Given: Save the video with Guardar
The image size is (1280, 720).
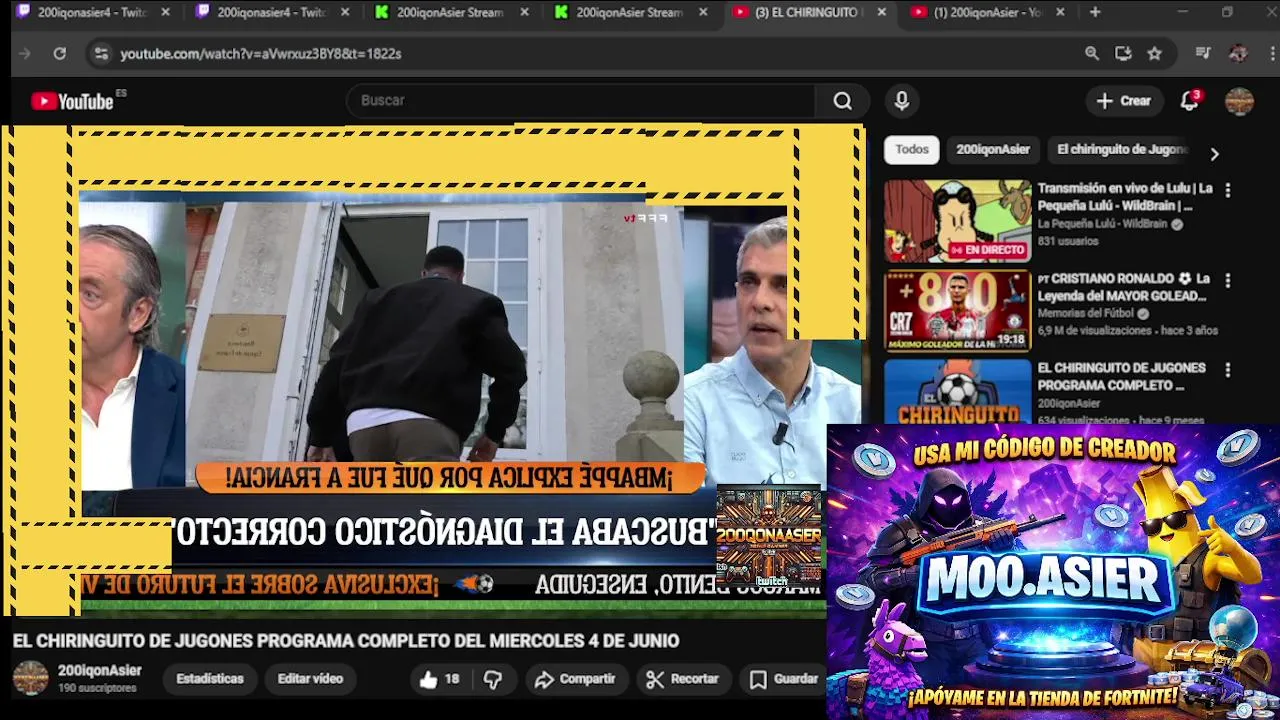Looking at the screenshot, I should tap(785, 679).
